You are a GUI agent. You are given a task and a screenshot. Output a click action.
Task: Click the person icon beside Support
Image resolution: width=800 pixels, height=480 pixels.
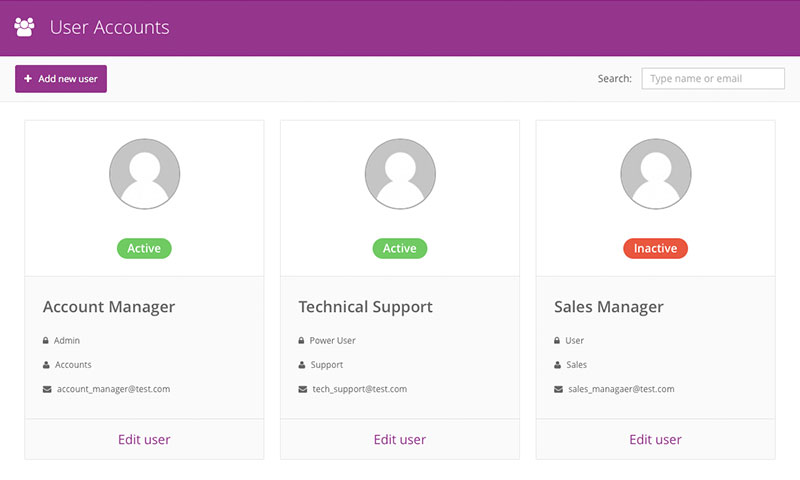[302, 365]
